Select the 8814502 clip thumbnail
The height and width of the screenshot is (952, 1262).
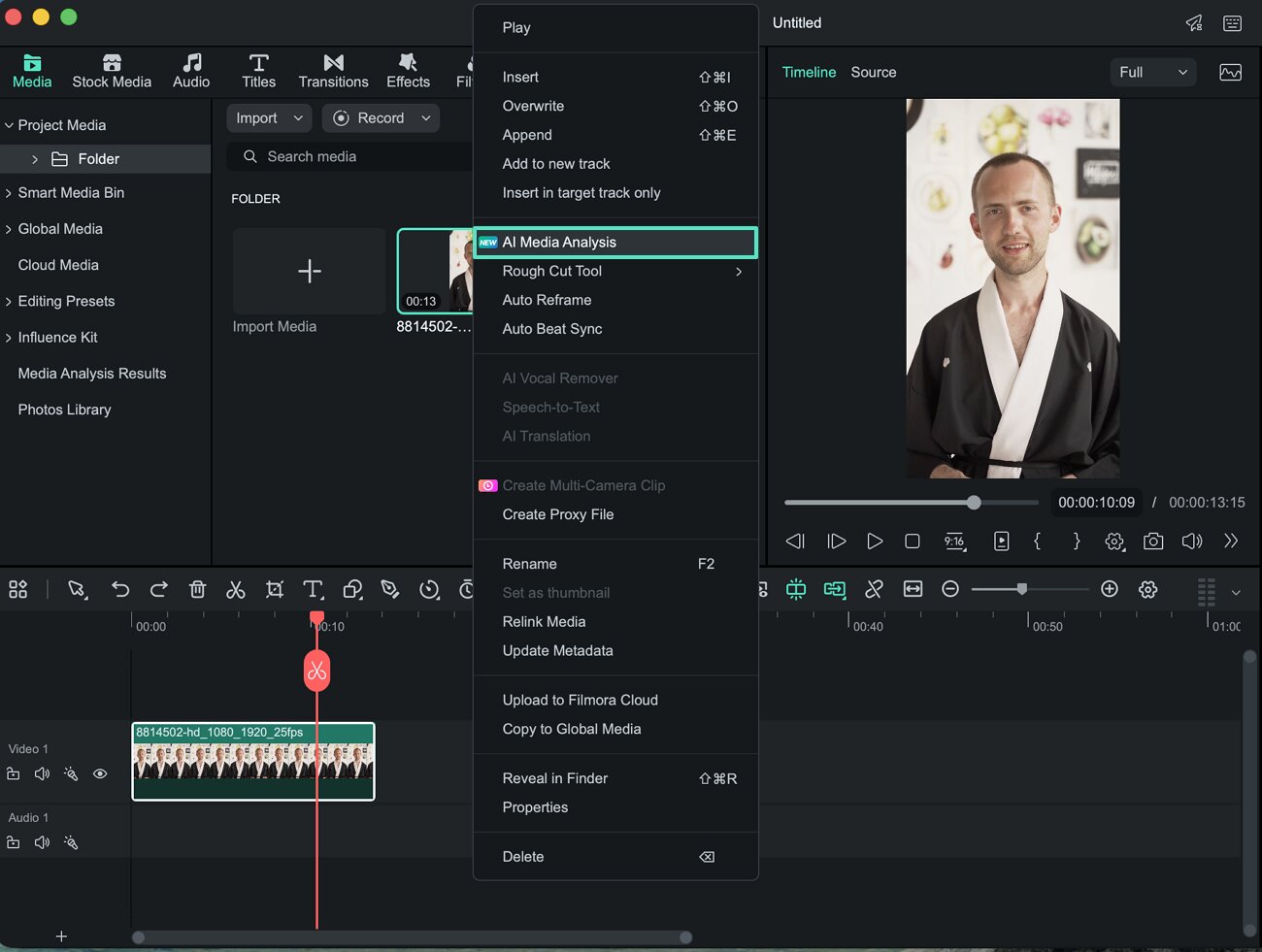435,271
